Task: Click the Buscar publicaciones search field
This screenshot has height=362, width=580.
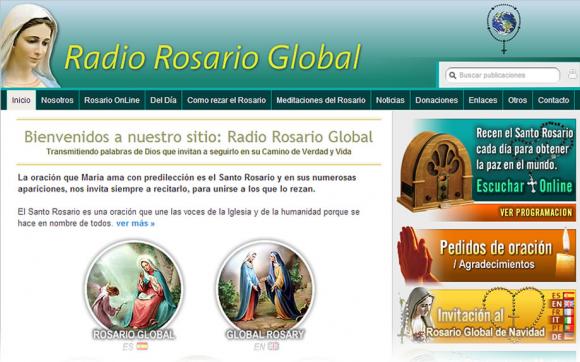Action: click(x=503, y=75)
